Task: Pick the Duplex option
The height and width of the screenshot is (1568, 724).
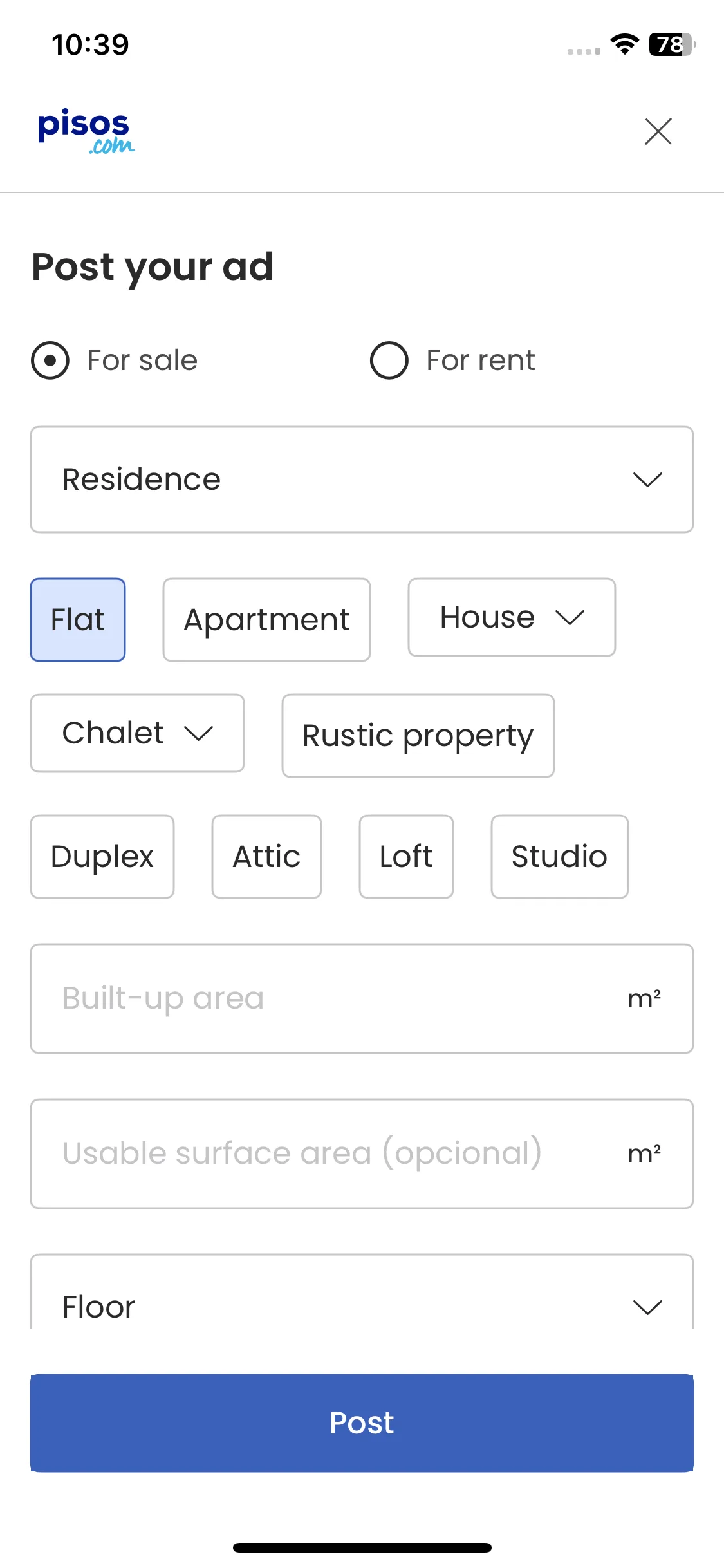Action: tap(102, 857)
